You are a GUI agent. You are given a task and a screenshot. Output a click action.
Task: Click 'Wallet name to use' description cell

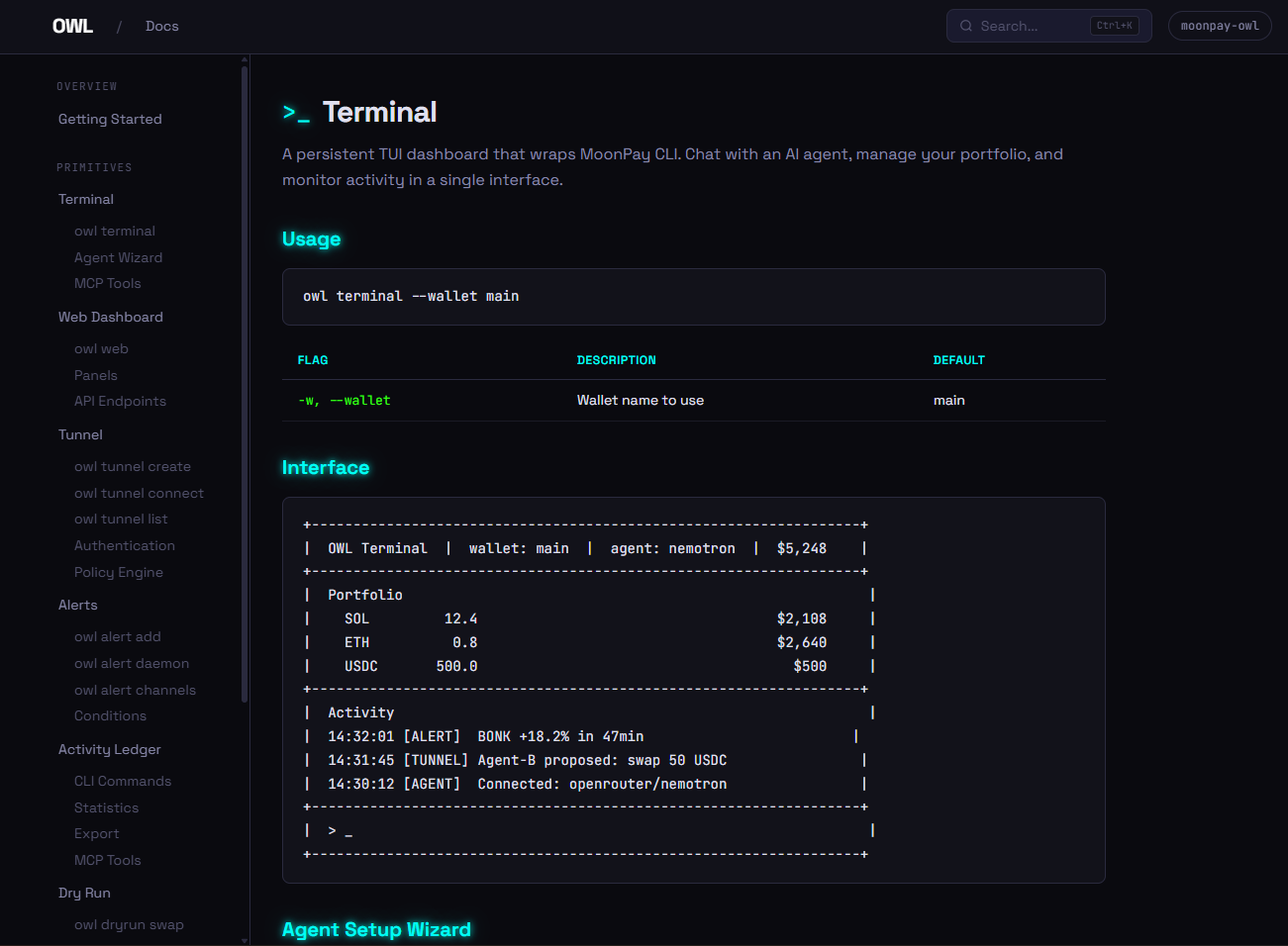coord(641,400)
